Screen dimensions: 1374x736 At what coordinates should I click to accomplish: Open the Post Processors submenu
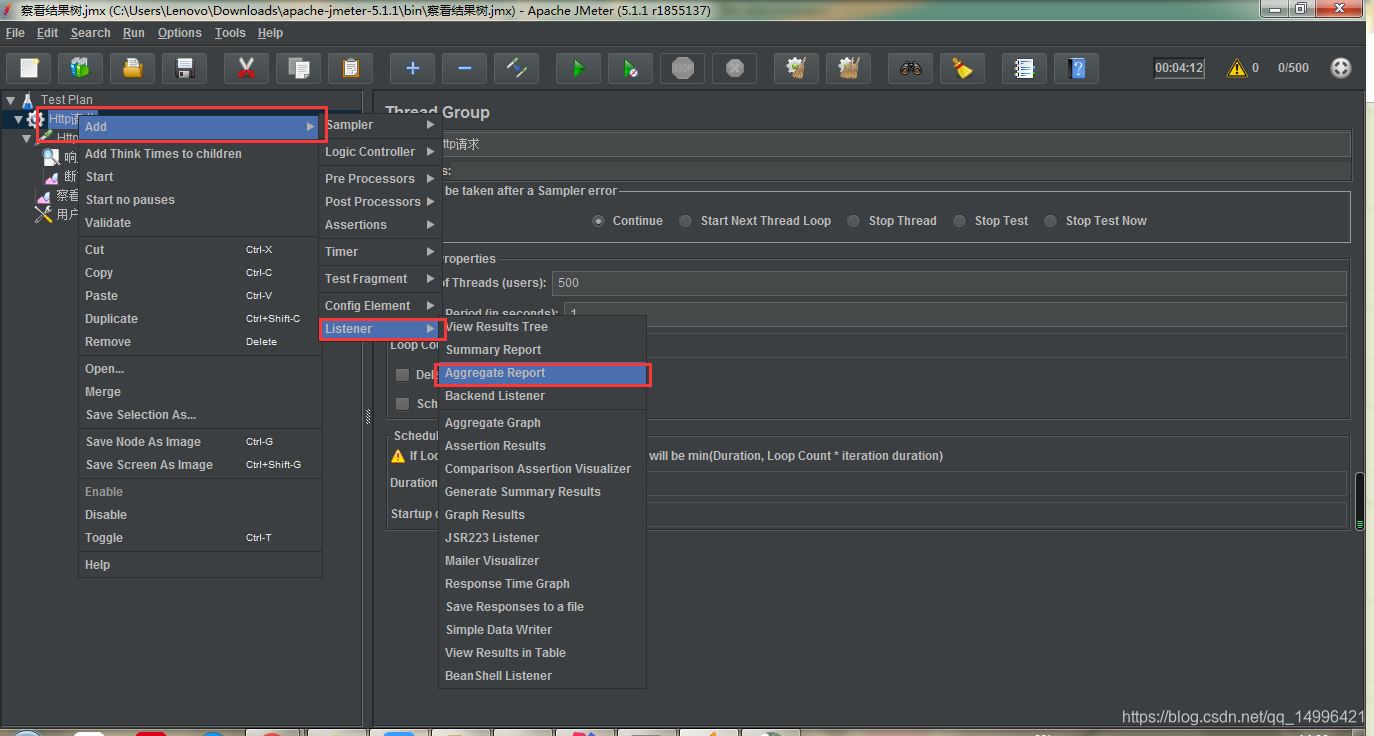click(x=381, y=202)
